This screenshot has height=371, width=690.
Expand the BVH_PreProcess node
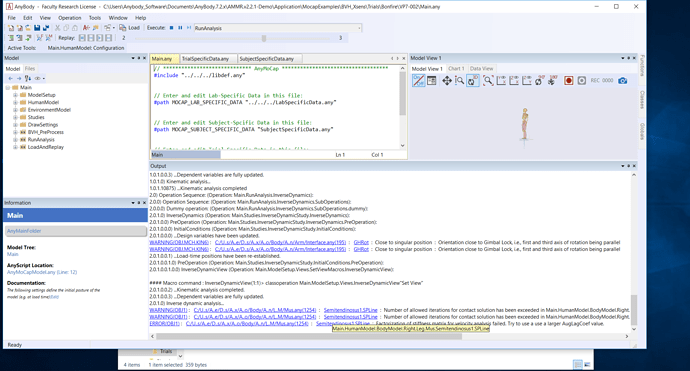coord(15,132)
